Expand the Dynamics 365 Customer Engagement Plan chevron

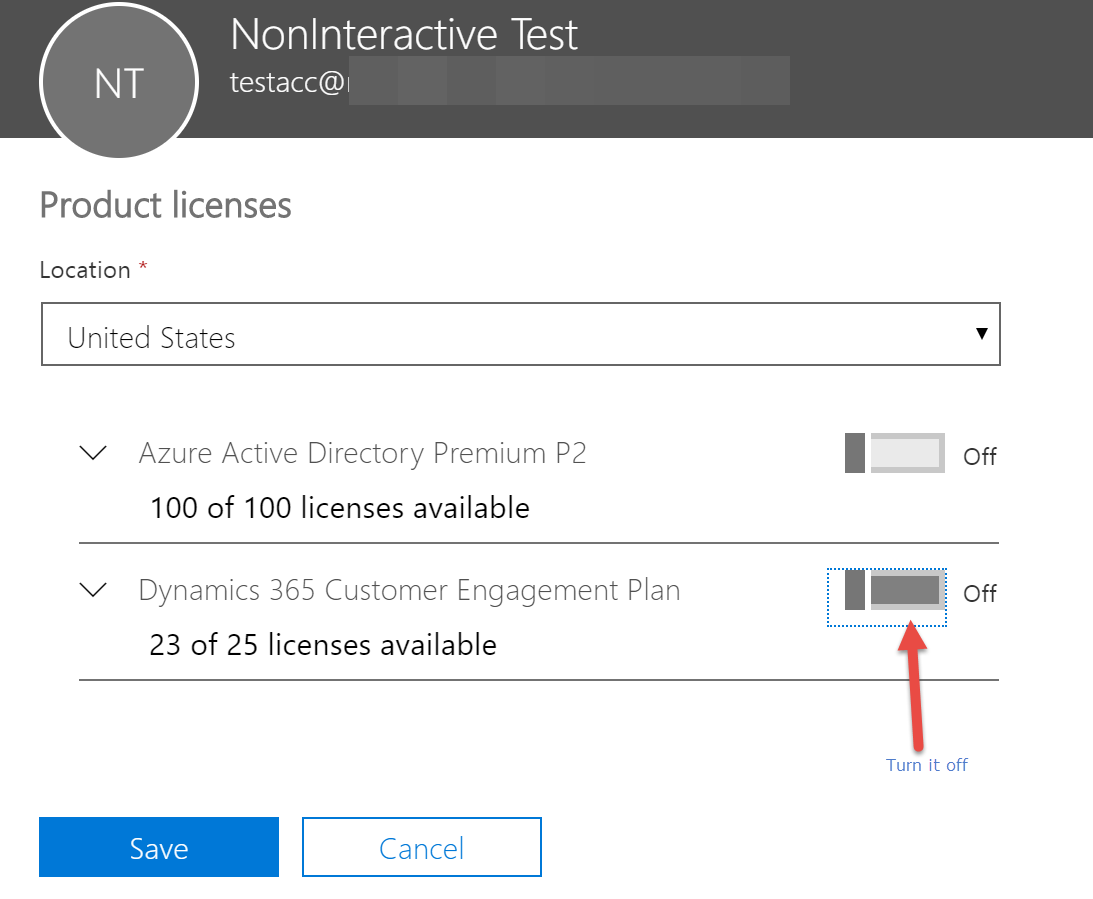tap(93, 590)
